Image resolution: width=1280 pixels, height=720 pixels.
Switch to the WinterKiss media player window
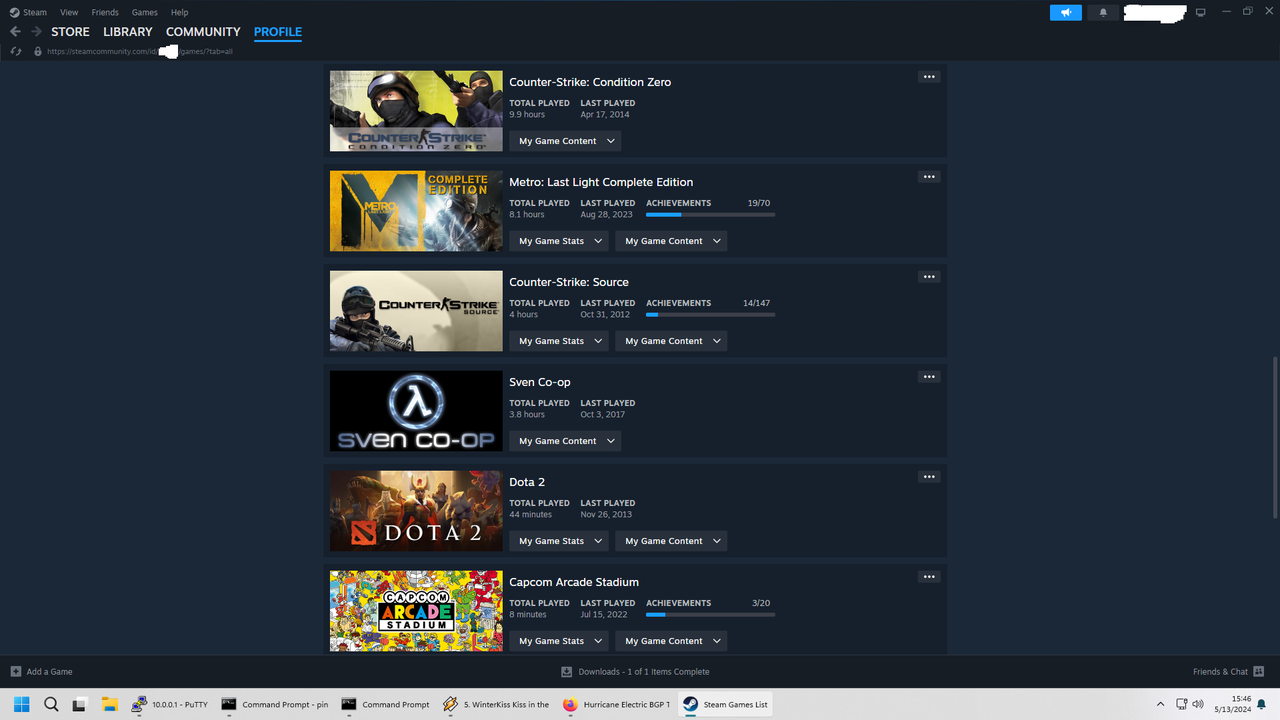pyautogui.click(x=495, y=704)
